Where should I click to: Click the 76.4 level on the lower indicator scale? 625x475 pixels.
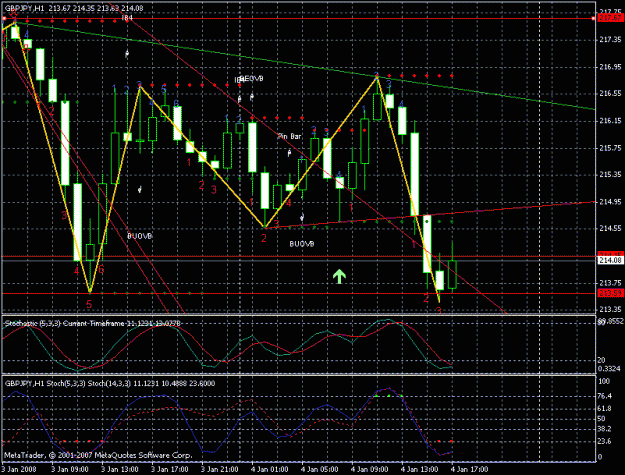coord(605,396)
